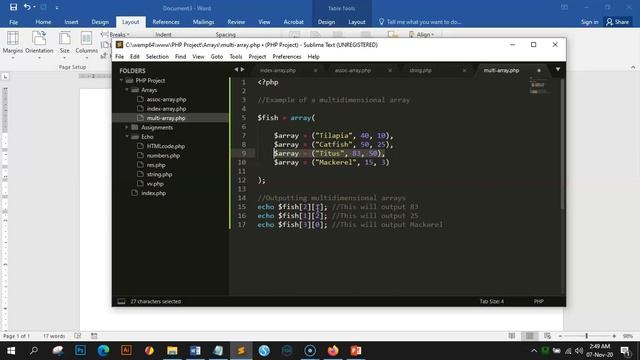Click the Sublime editor vertical scrollbar
Image resolution: width=640 pixels, height=360 pixels.
562,143
